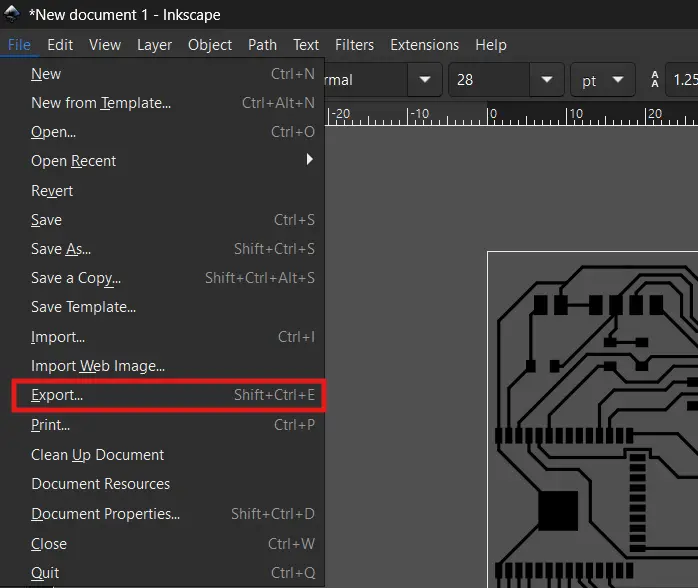
Task: Click the horizontal ruler
Action: tap(511, 116)
